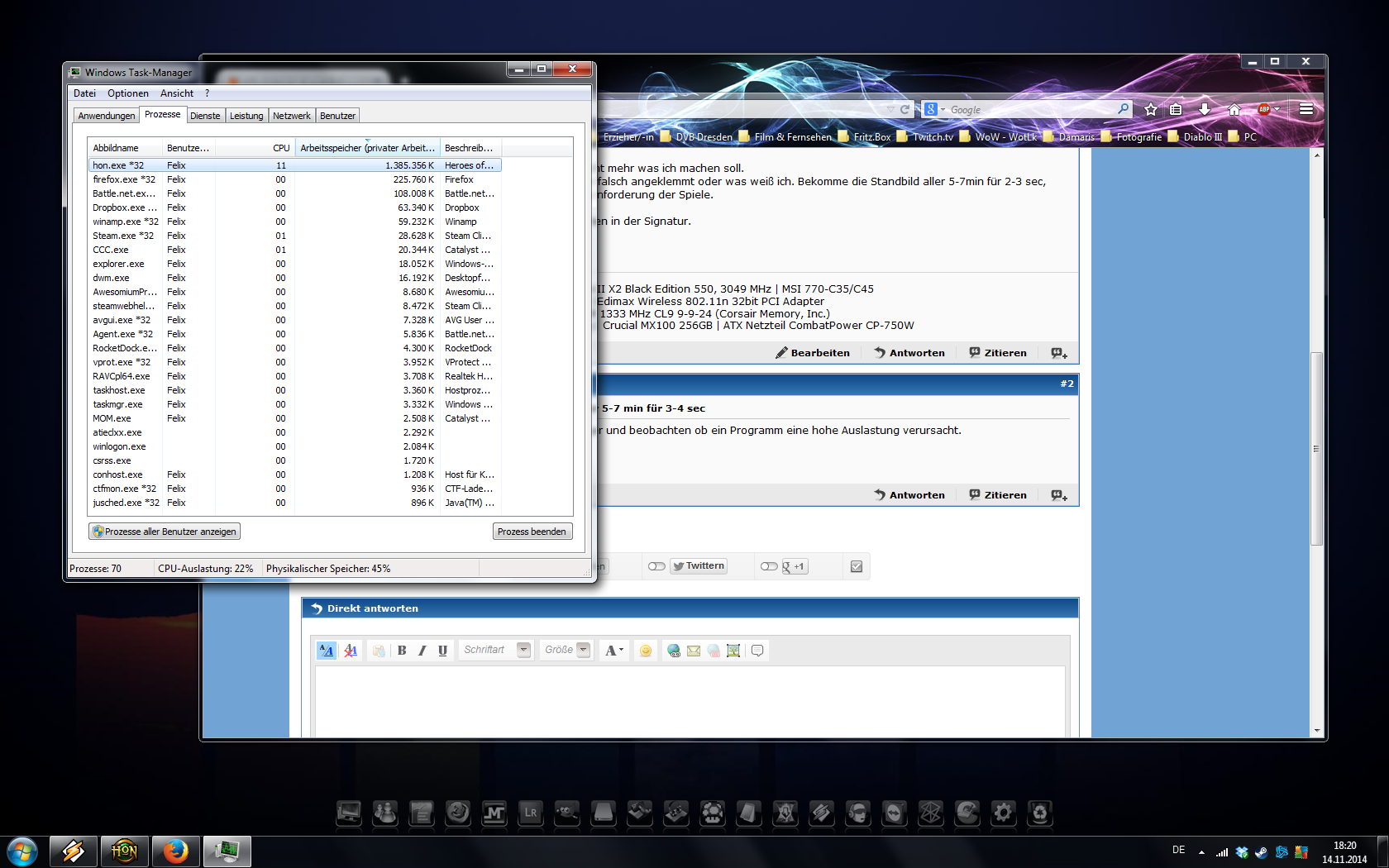Click the #2 post number link
1389x868 pixels.
pos(1067,384)
